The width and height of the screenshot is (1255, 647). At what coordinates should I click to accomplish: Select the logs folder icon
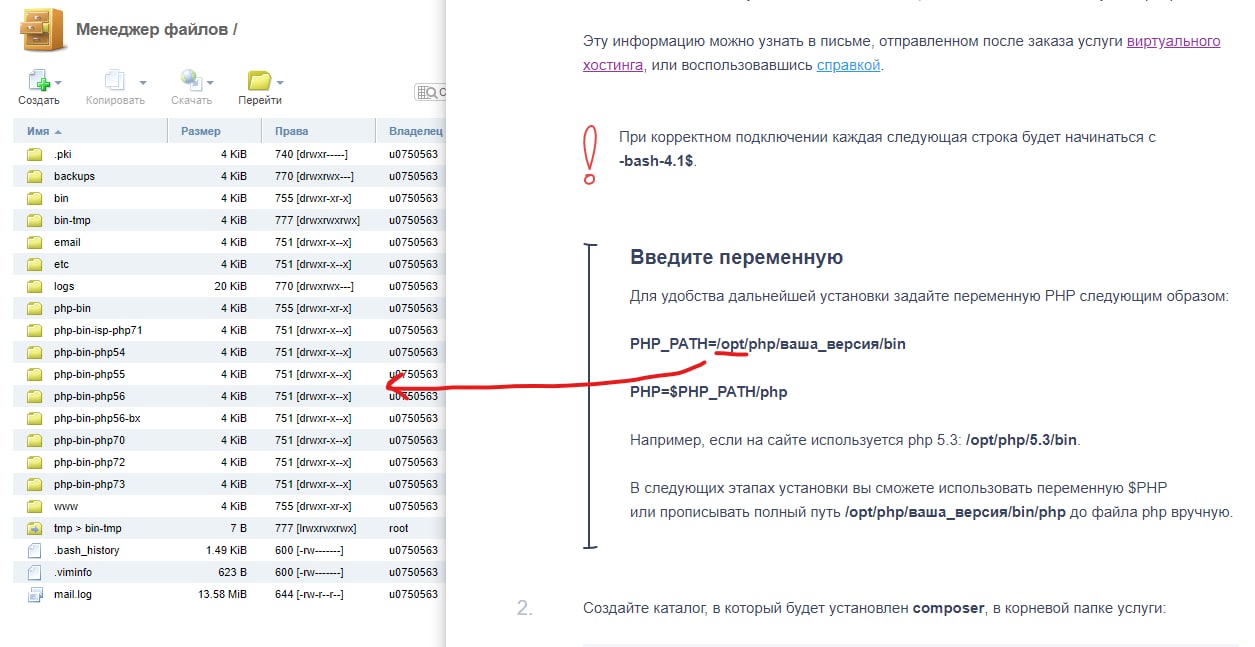pyautogui.click(x=35, y=286)
